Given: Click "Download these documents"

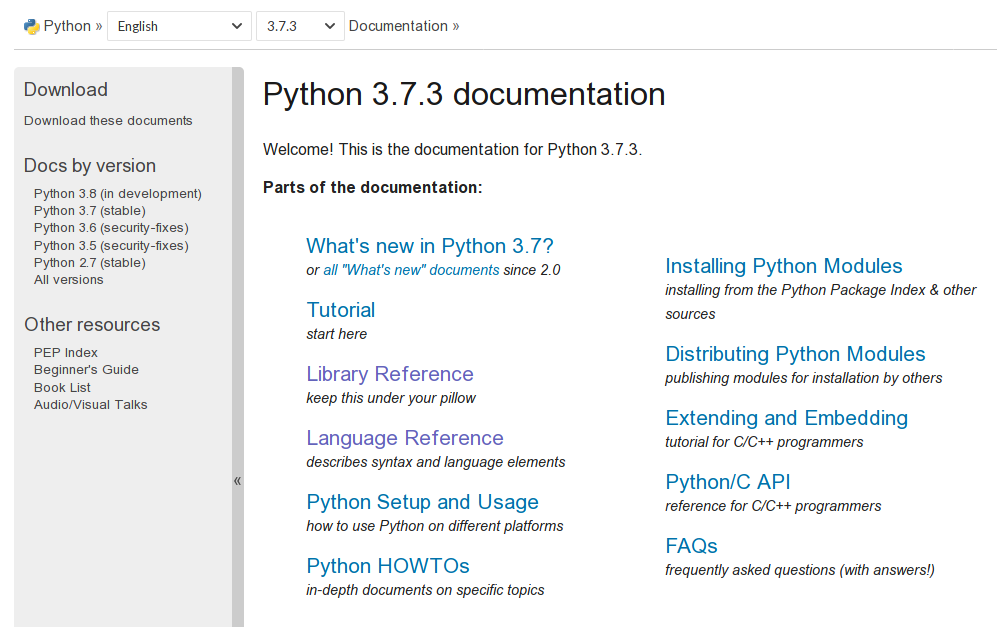Looking at the screenshot, I should (107, 120).
